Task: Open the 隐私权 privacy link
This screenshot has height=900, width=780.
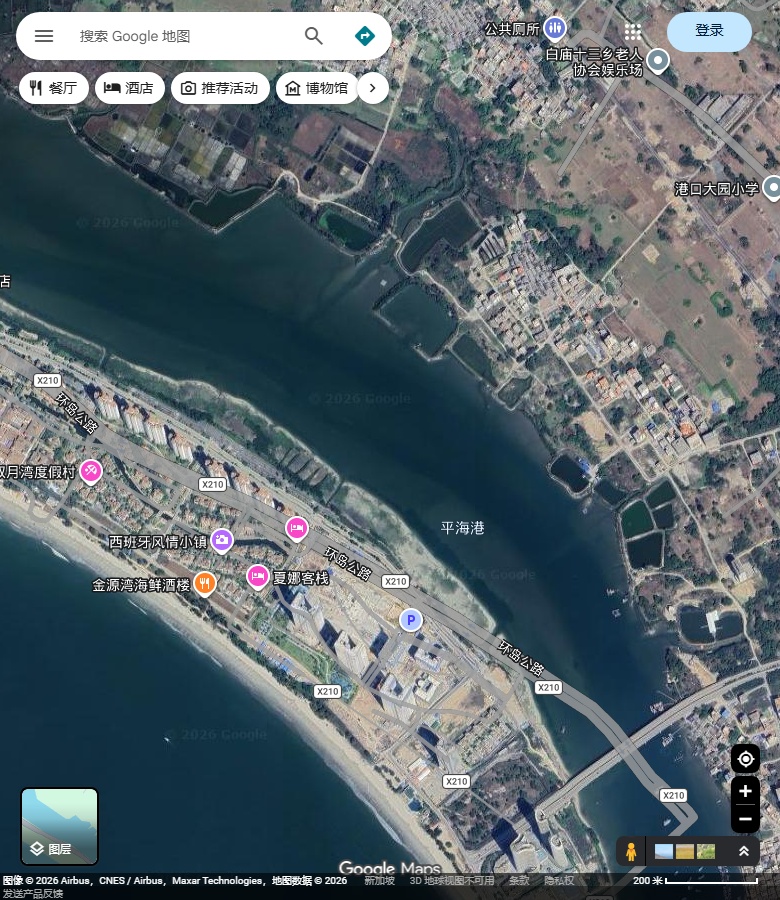Action: pos(559,880)
